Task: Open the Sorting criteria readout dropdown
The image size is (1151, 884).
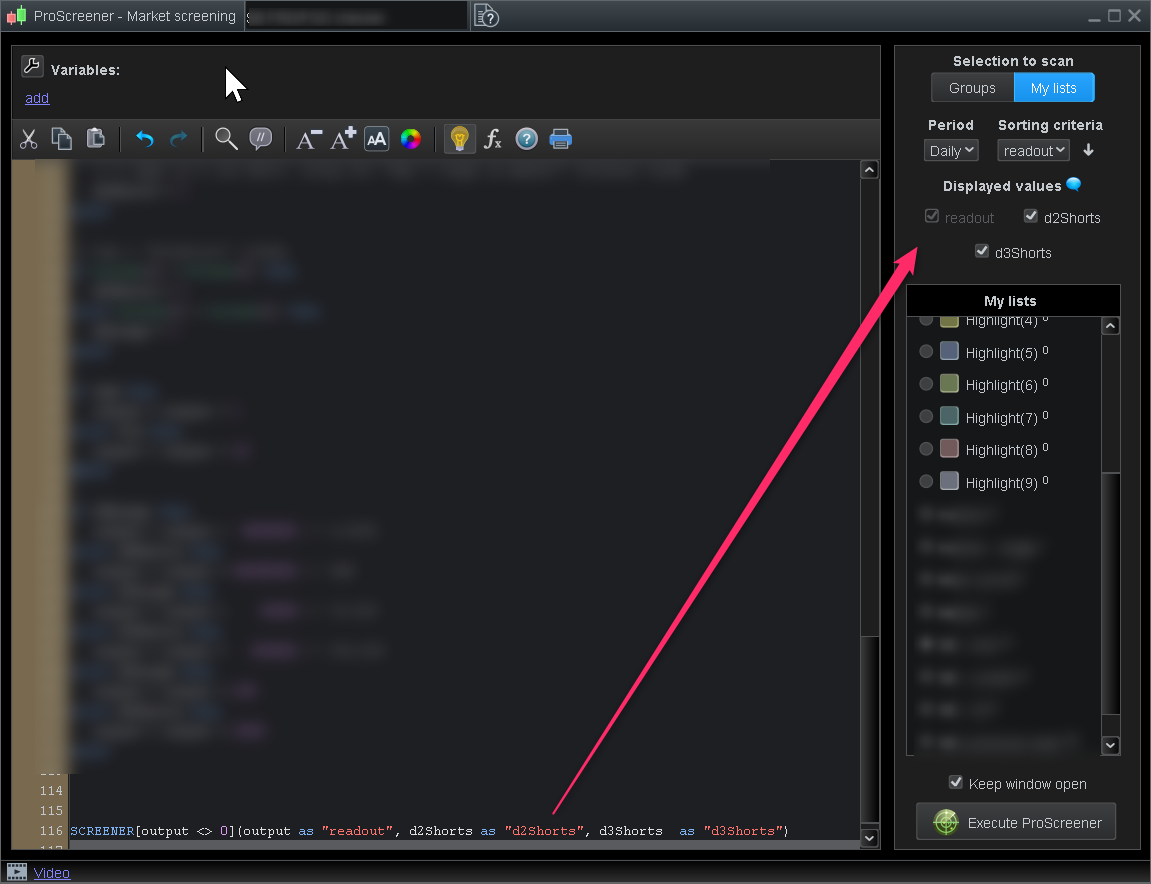Action: 1033,151
